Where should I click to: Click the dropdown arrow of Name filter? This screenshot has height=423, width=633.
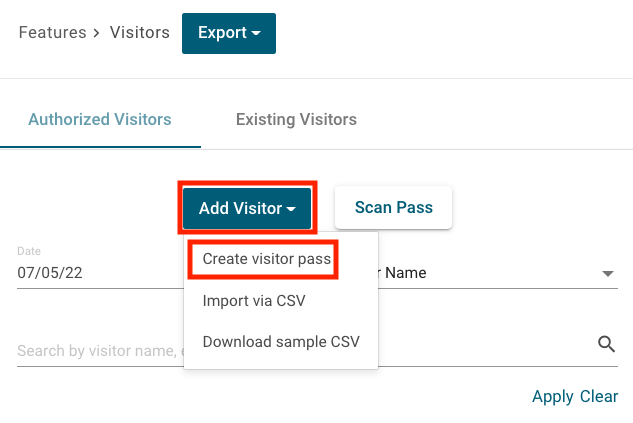pyautogui.click(x=608, y=273)
